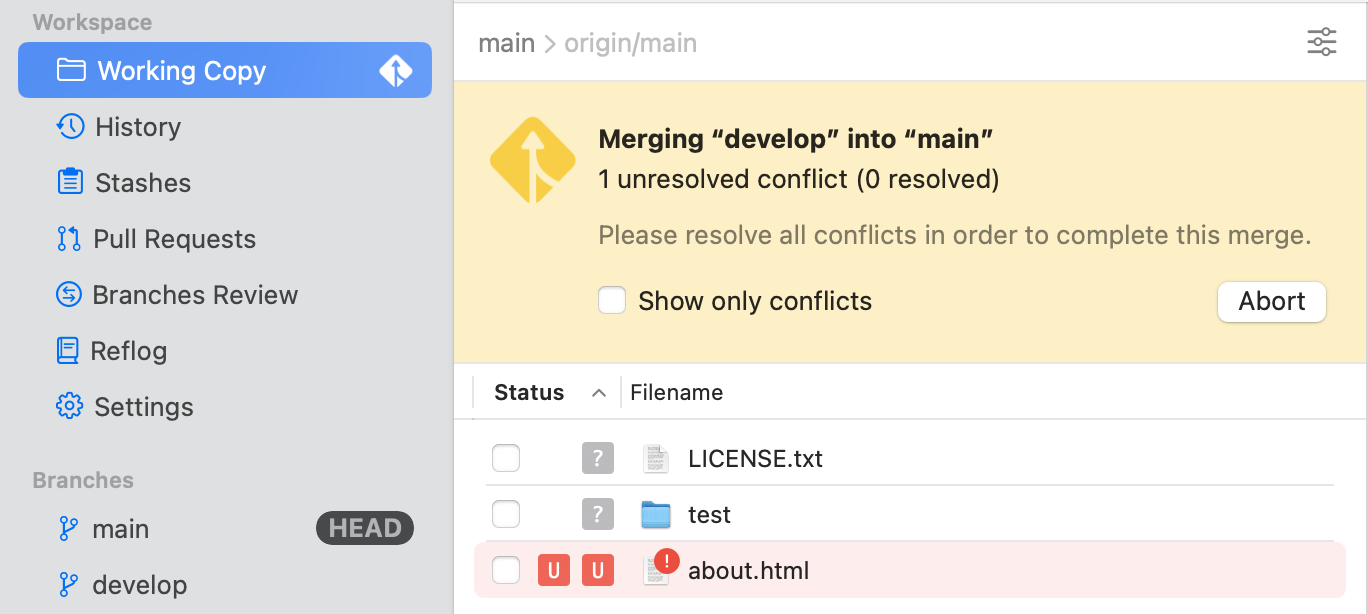This screenshot has width=1368, height=614.
Task: Click the Settings gear icon
Action: tap(69, 407)
